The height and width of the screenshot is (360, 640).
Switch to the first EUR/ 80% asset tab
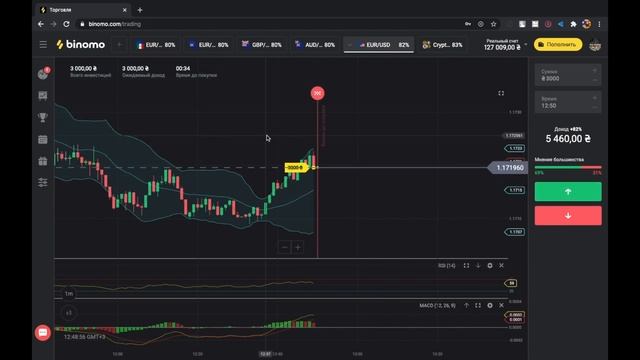(156, 45)
